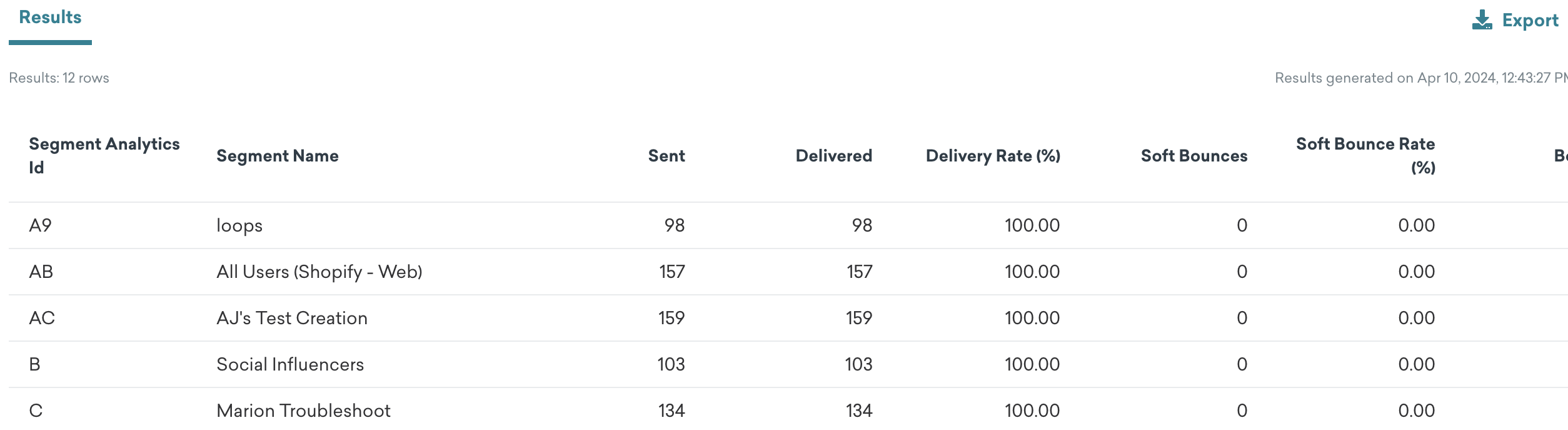Select the Social Influencers row

pyautogui.click(x=788, y=364)
